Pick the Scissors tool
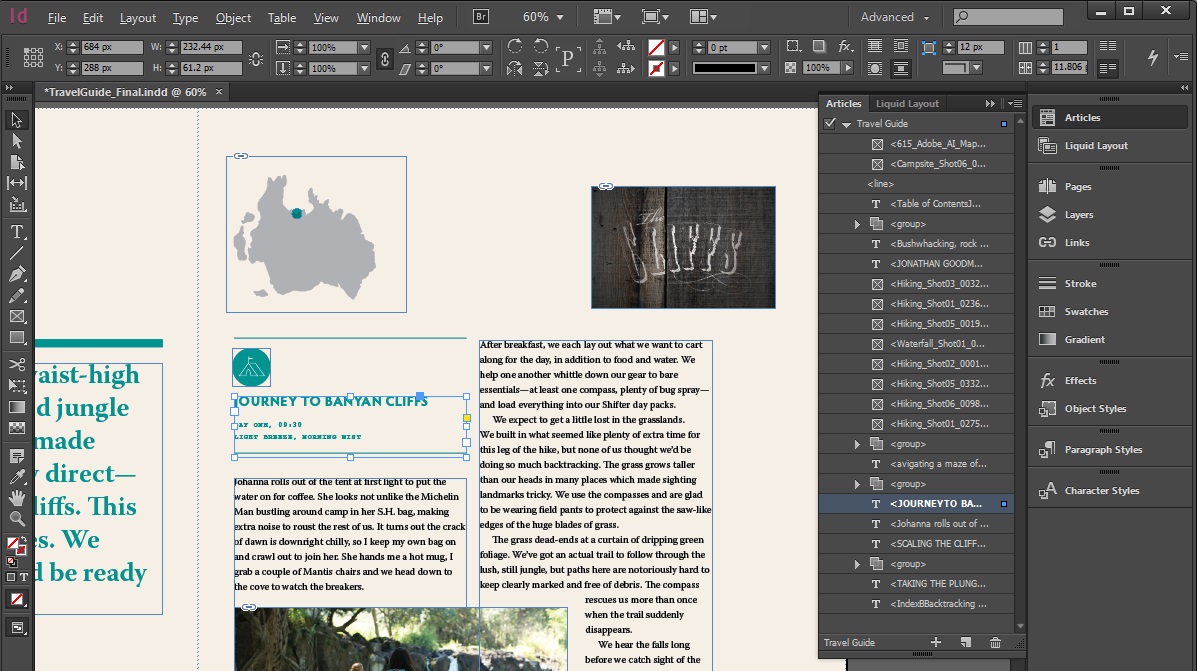 tap(17, 364)
